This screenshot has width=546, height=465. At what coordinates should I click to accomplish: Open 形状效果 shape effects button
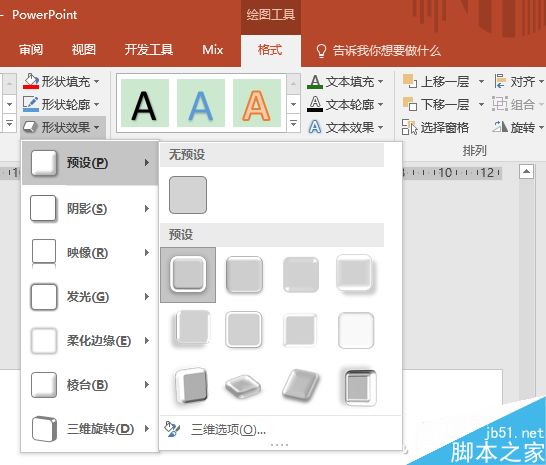pyautogui.click(x=62, y=127)
